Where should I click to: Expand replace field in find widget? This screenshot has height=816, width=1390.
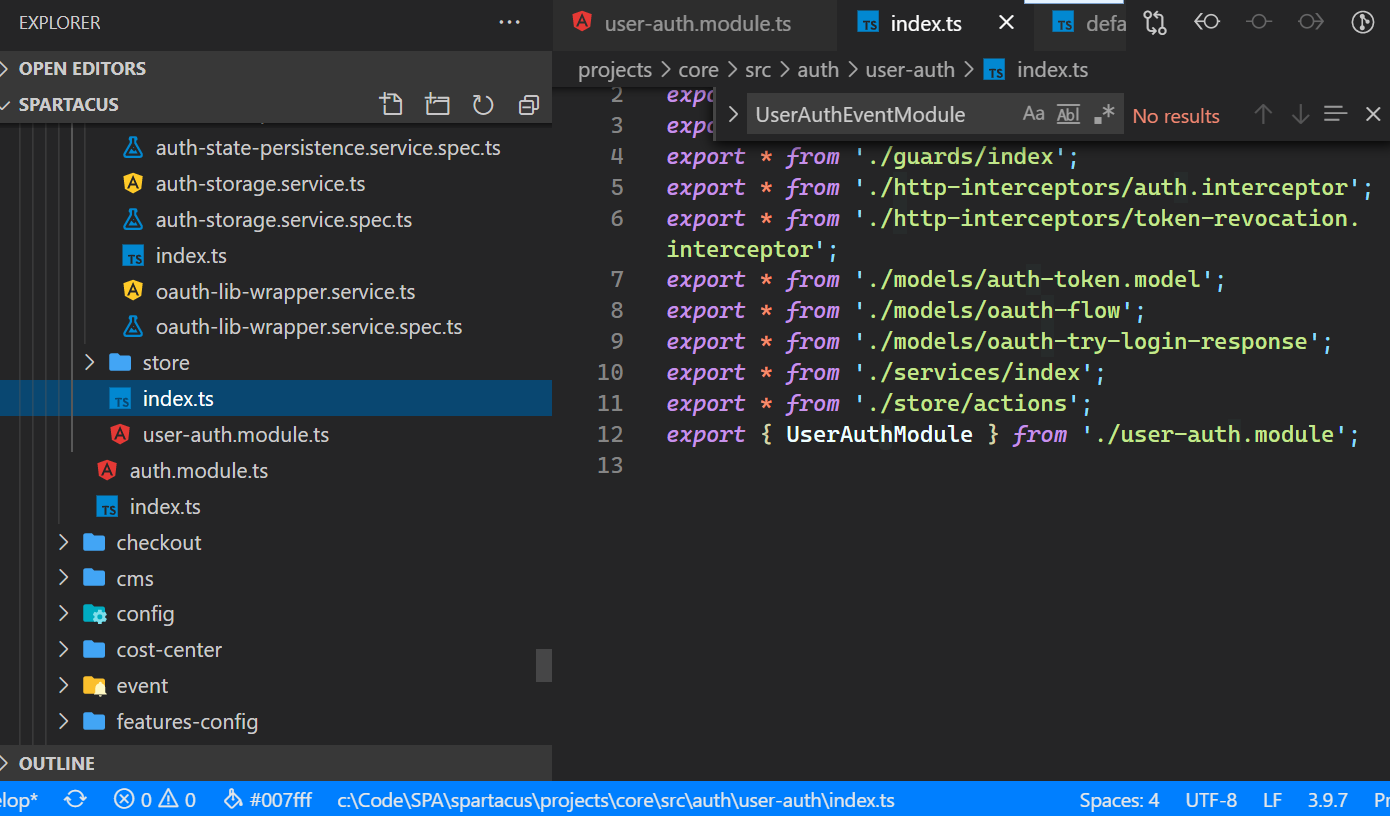(x=733, y=115)
